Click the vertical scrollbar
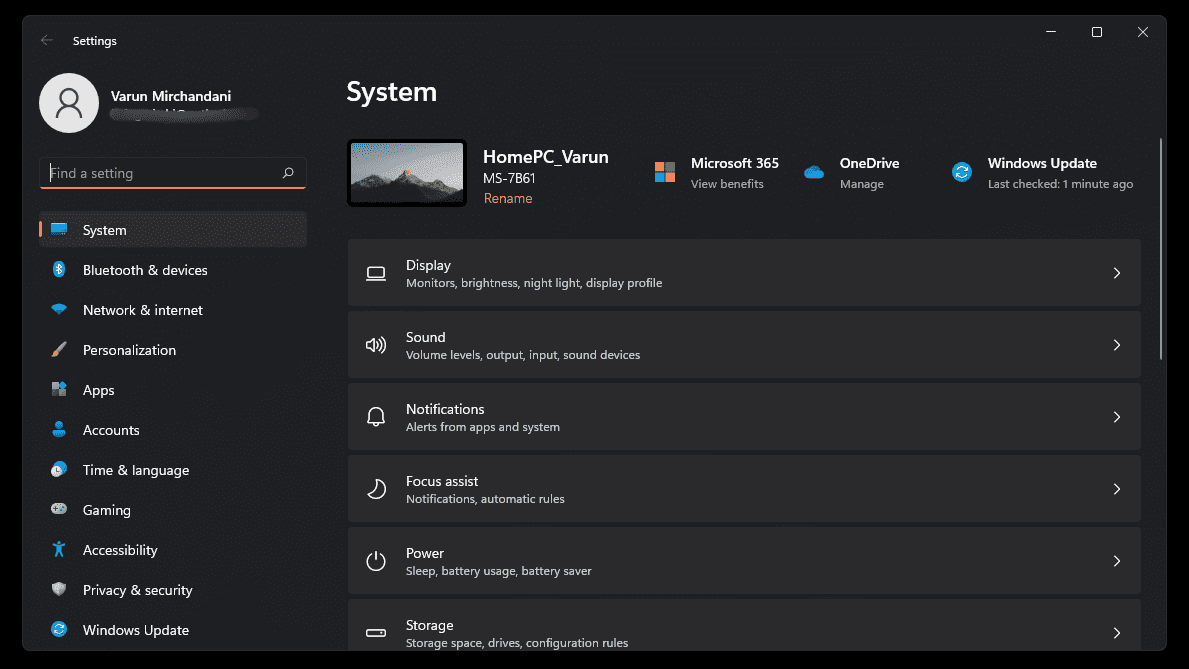 [x=1160, y=249]
